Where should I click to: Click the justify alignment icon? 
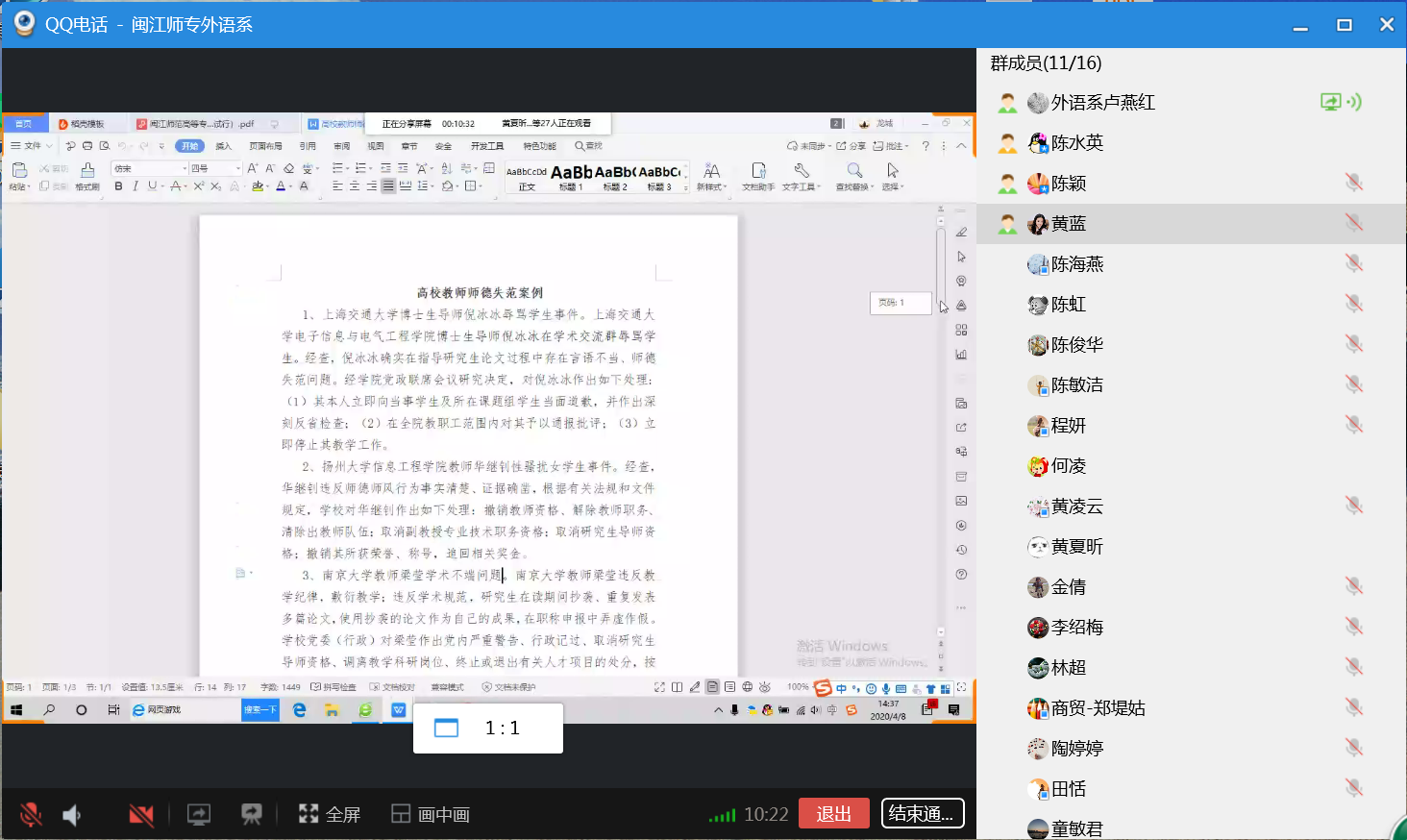pyautogui.click(x=388, y=186)
